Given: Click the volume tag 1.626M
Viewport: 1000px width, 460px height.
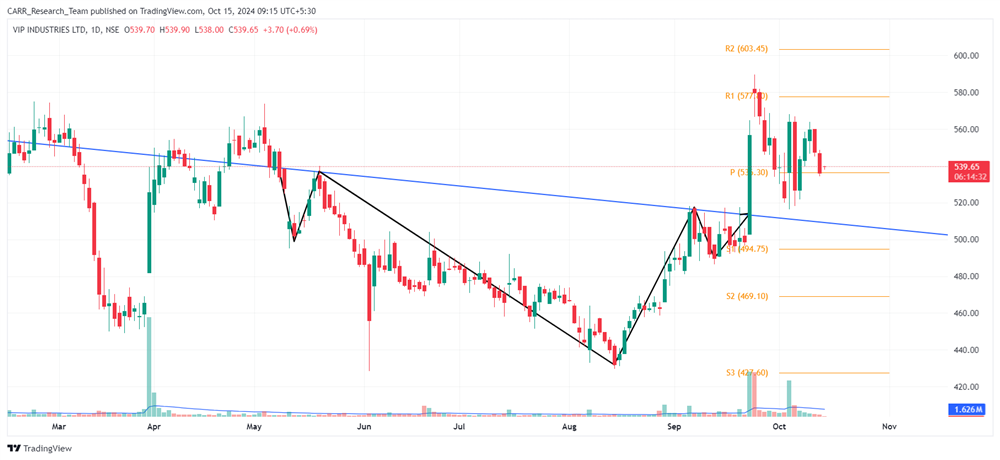Looking at the screenshot, I should coord(967,408).
